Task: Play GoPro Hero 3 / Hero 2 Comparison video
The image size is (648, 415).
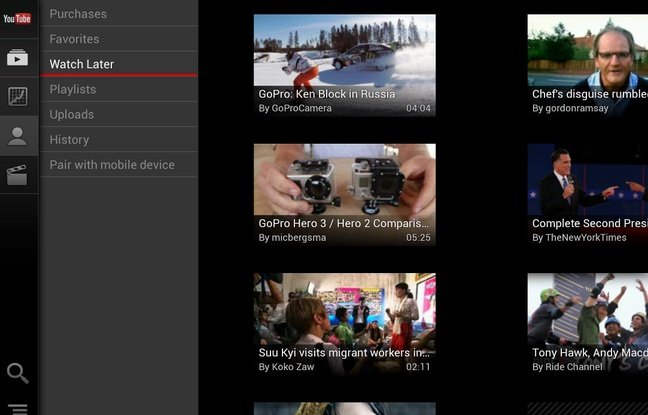Action: click(x=345, y=195)
